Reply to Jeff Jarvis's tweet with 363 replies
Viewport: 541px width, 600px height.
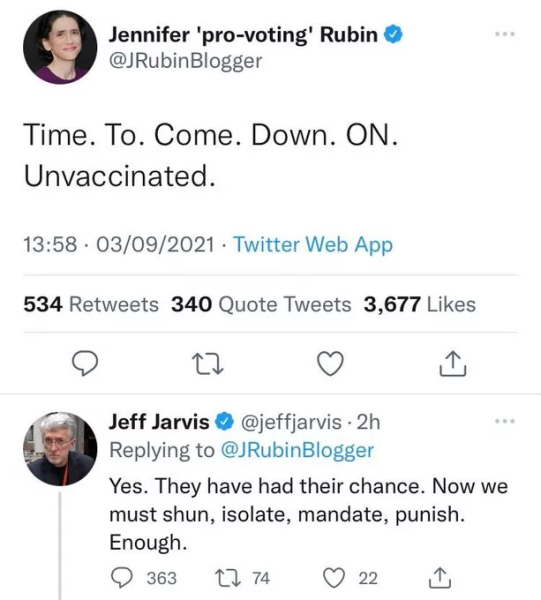(x=122, y=578)
